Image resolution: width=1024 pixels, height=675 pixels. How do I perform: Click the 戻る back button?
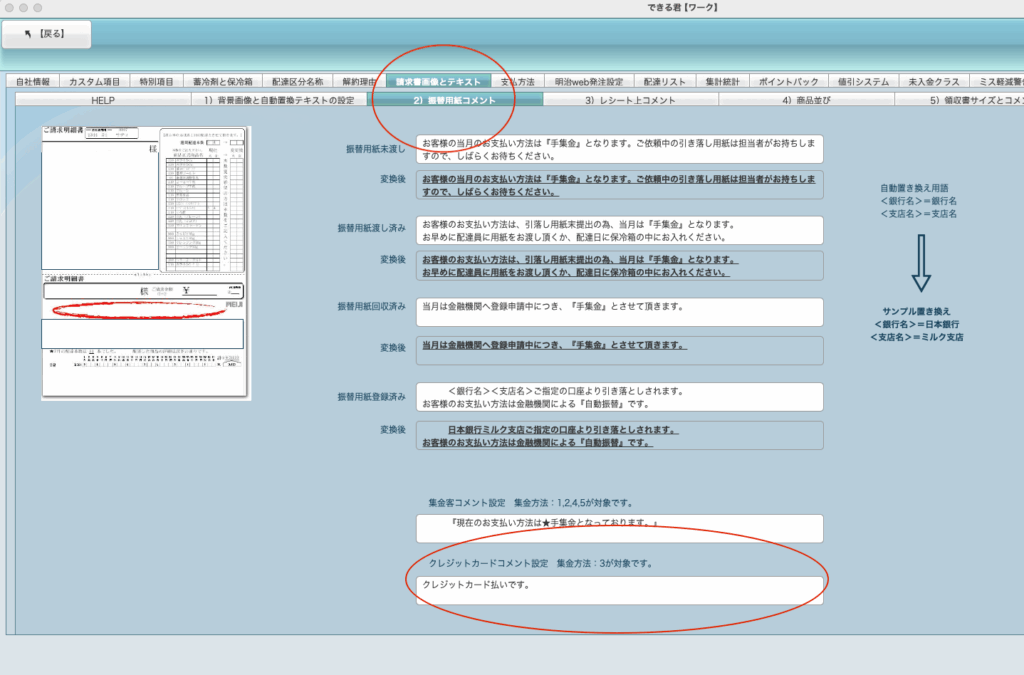pos(46,34)
